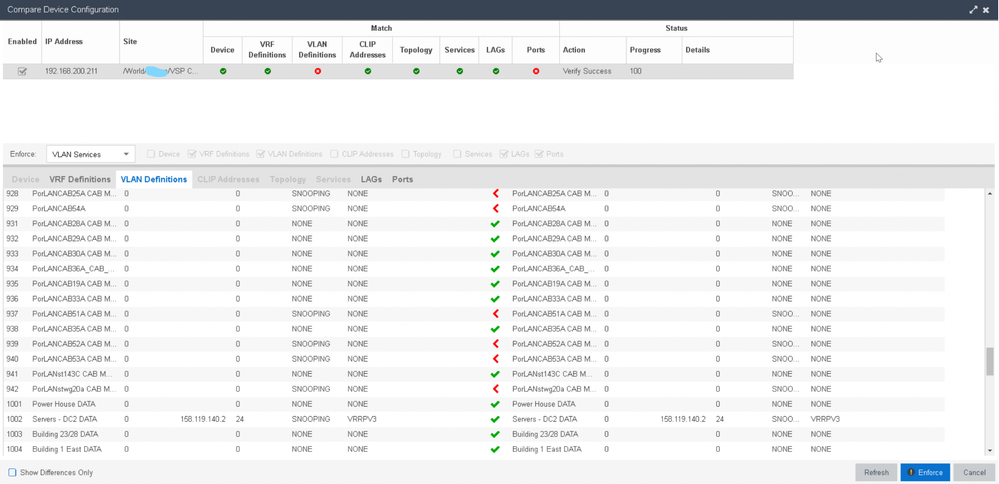
Task: Click red difference arrow for VLAN 942
Action: (x=495, y=389)
